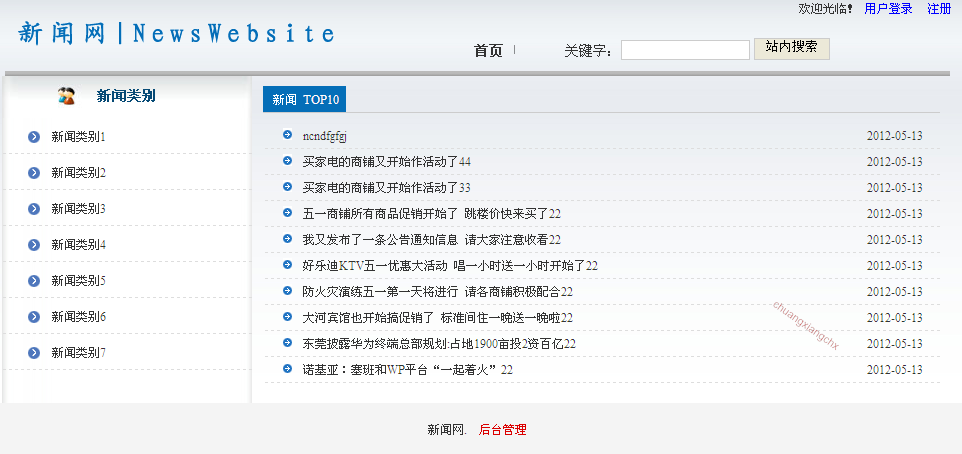962x454 pixels.
Task: Click the arrow icon beside 新闻类别4
Action: tap(34, 245)
